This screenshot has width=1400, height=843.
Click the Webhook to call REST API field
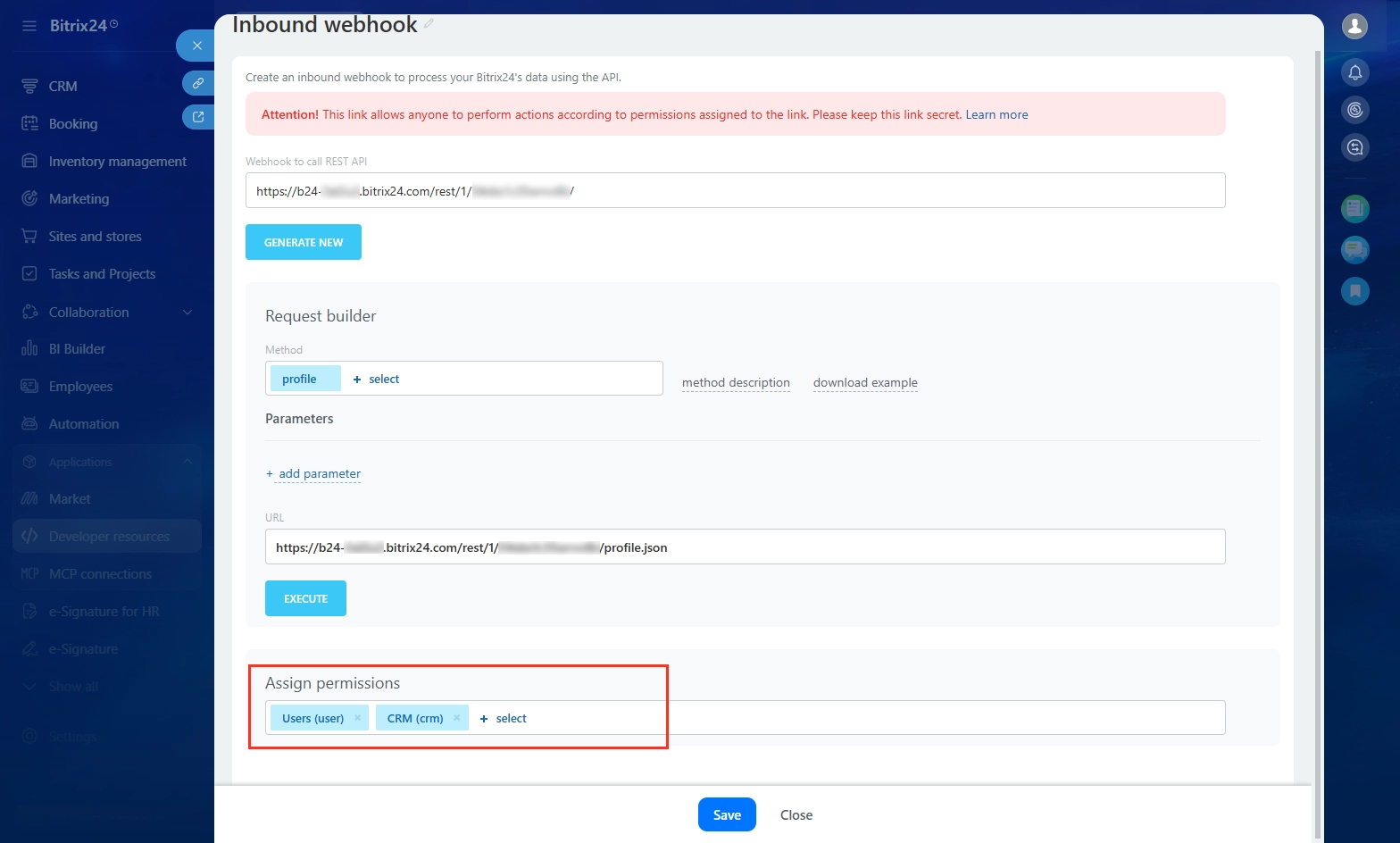click(735, 190)
